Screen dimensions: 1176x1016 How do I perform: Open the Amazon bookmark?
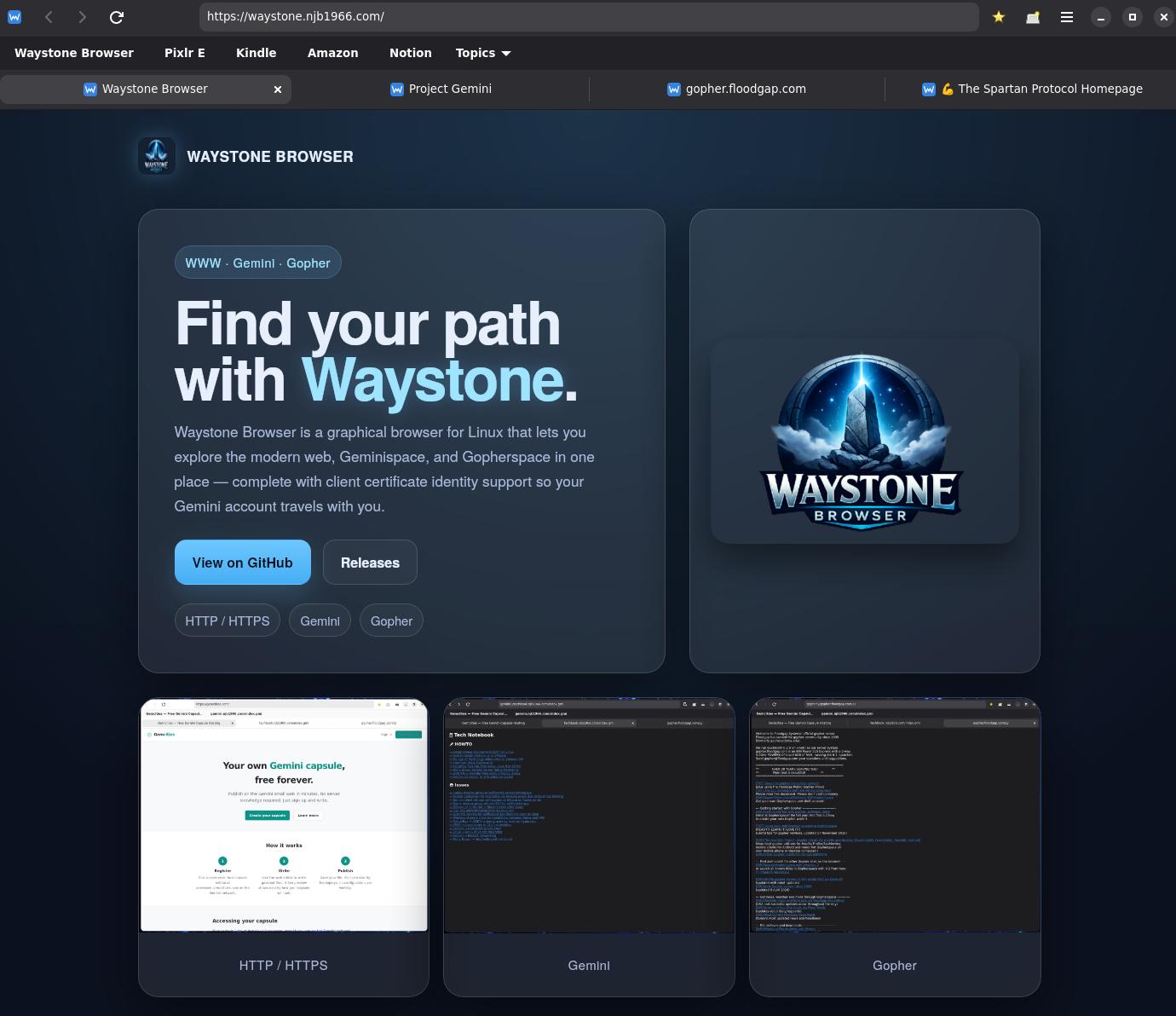[x=333, y=53]
